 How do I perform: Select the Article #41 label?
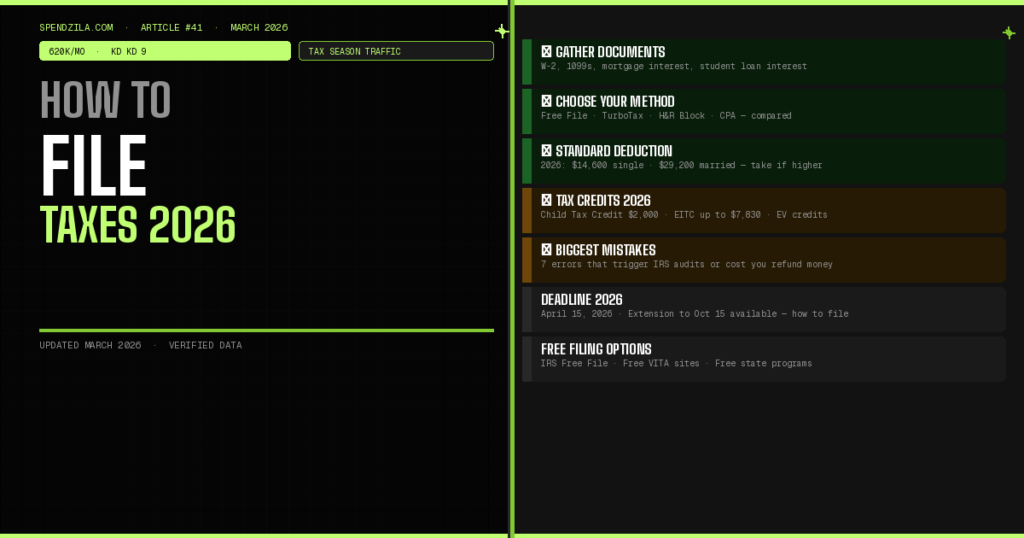pos(171,28)
